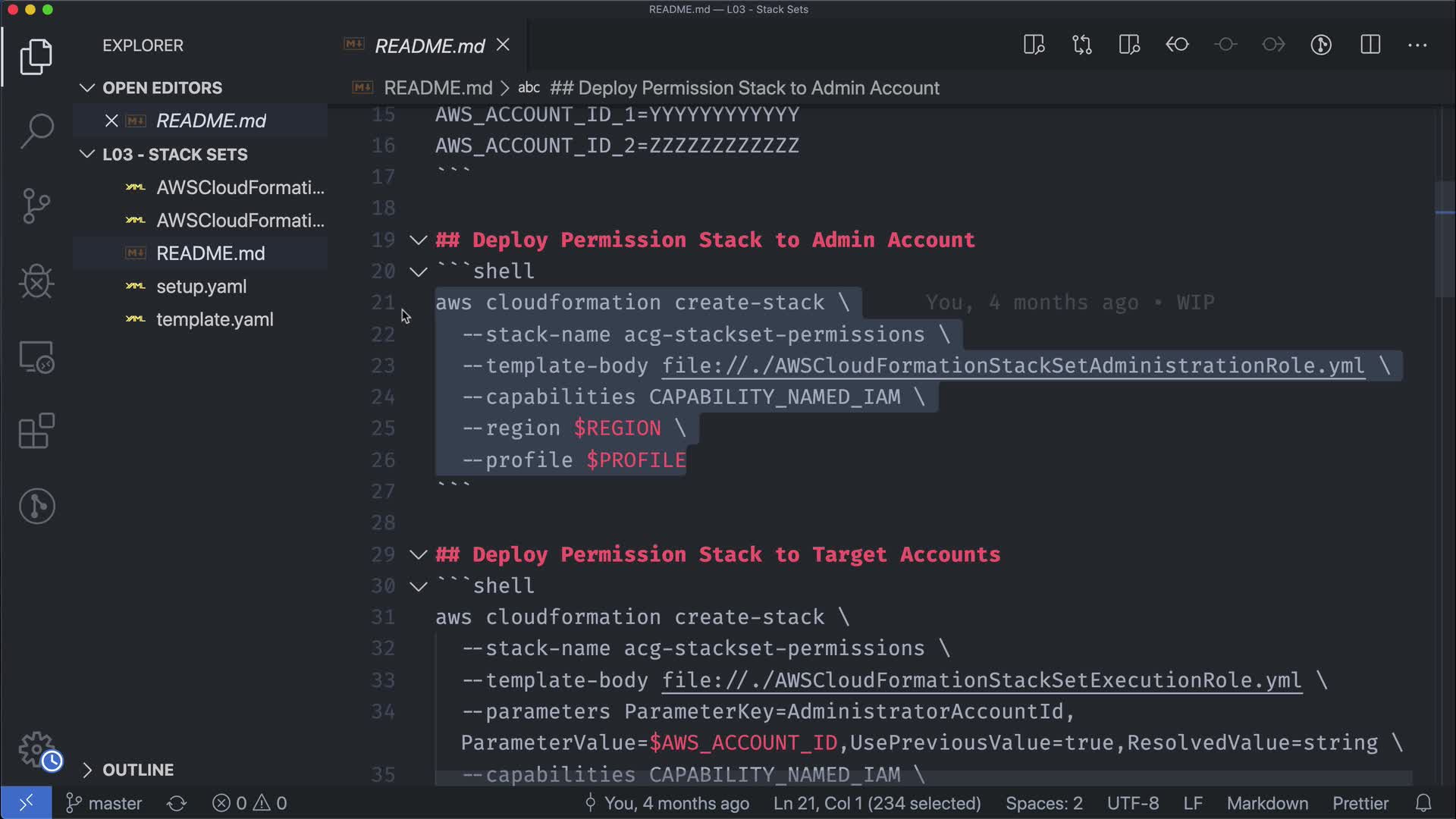This screenshot has height=819, width=1456.
Task: Open the Search view in activity bar
Action: pos(36,130)
